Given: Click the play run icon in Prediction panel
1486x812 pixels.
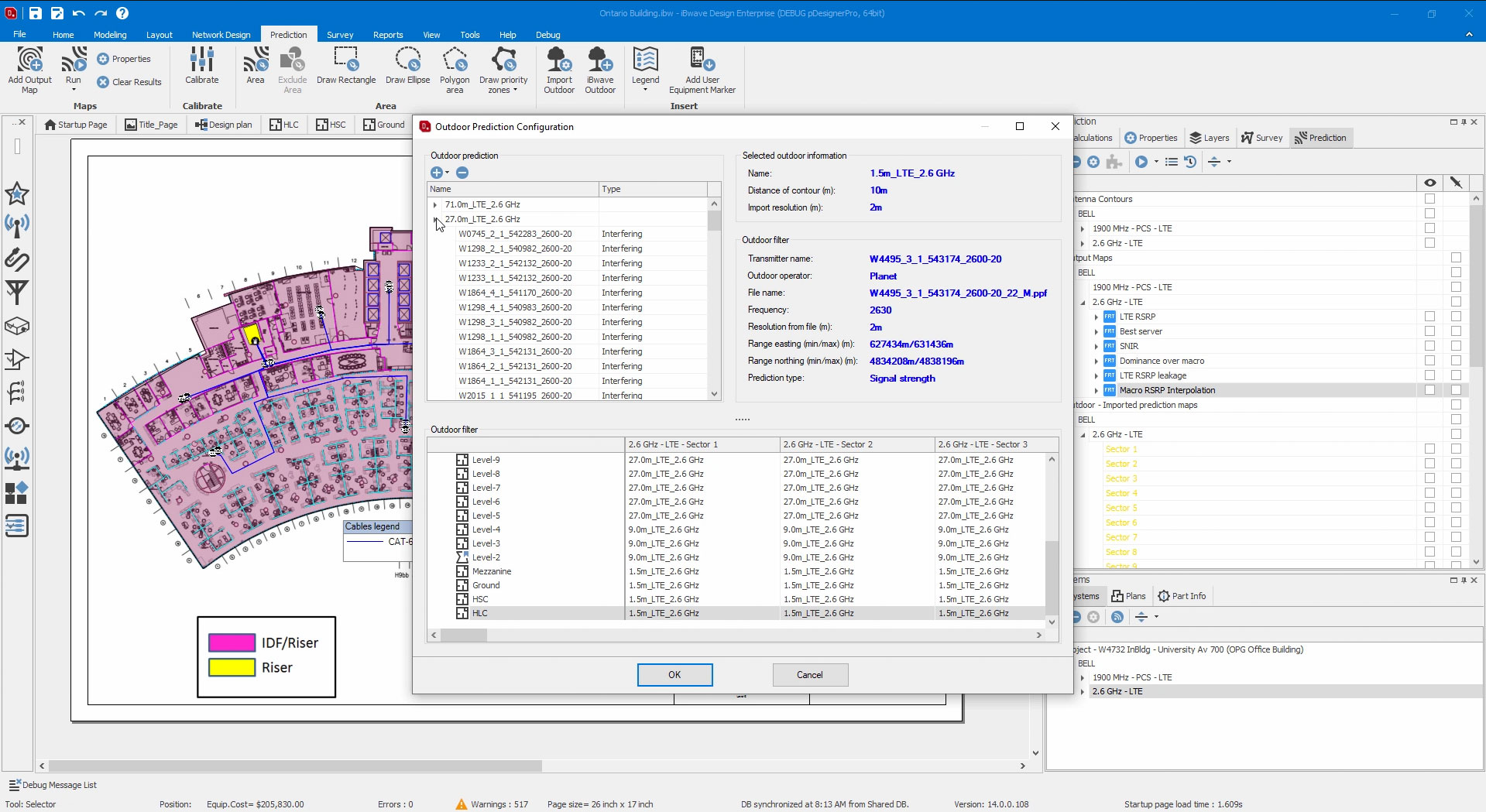Looking at the screenshot, I should (x=1141, y=162).
